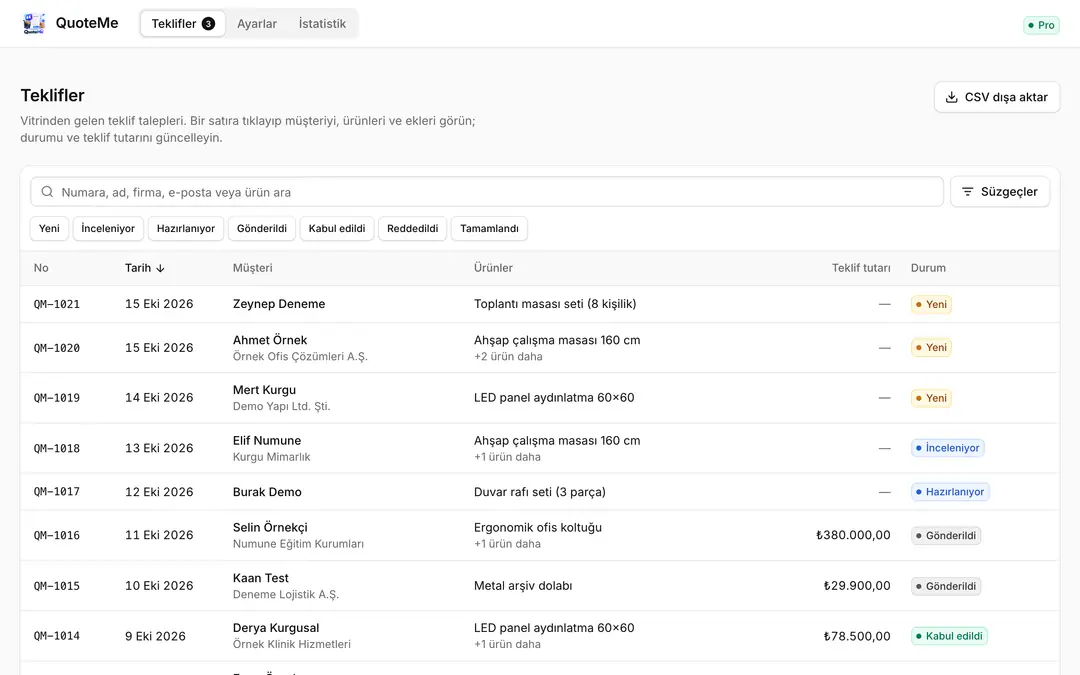Screen dimensions: 1080x675
Task: Click the search magnifier icon
Action: click(x=47, y=191)
